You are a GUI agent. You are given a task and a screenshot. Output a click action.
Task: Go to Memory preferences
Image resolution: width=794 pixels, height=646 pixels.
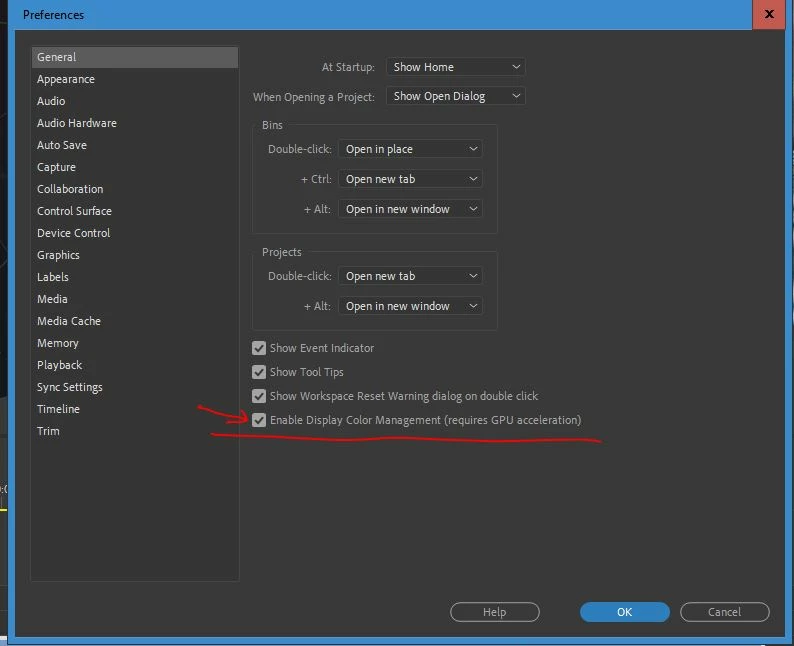pyautogui.click(x=135, y=343)
